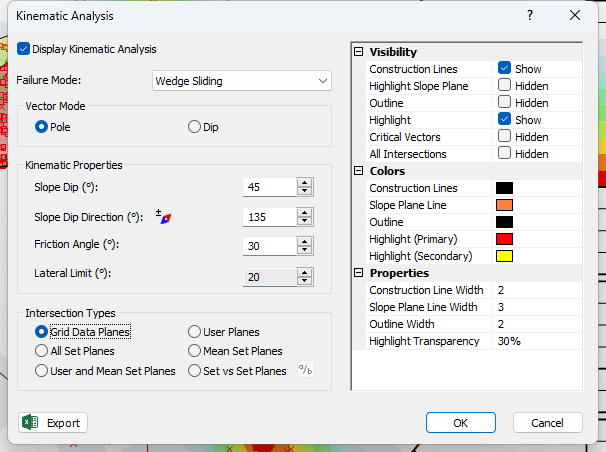Click the Lateral Limit value field
The height and width of the screenshot is (452, 606).
pos(269,277)
